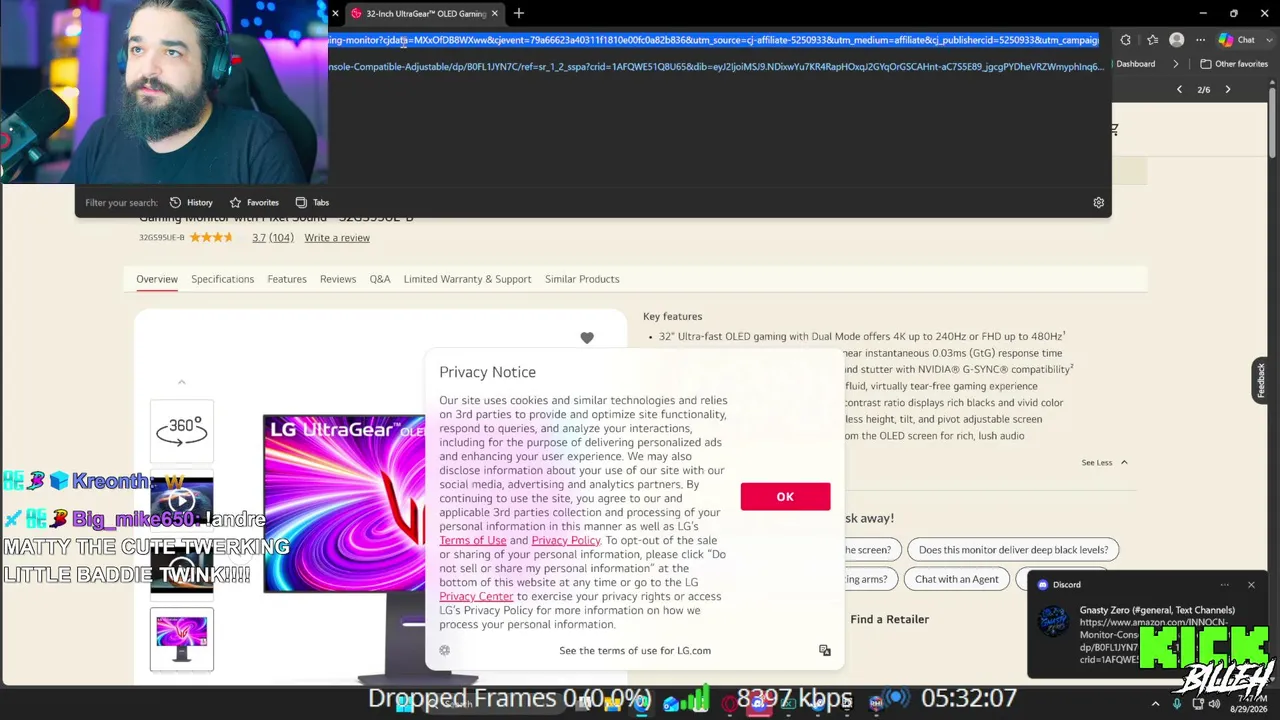Open browser extensions menu
Viewport: 1280px width, 720px height.
coord(1126,40)
